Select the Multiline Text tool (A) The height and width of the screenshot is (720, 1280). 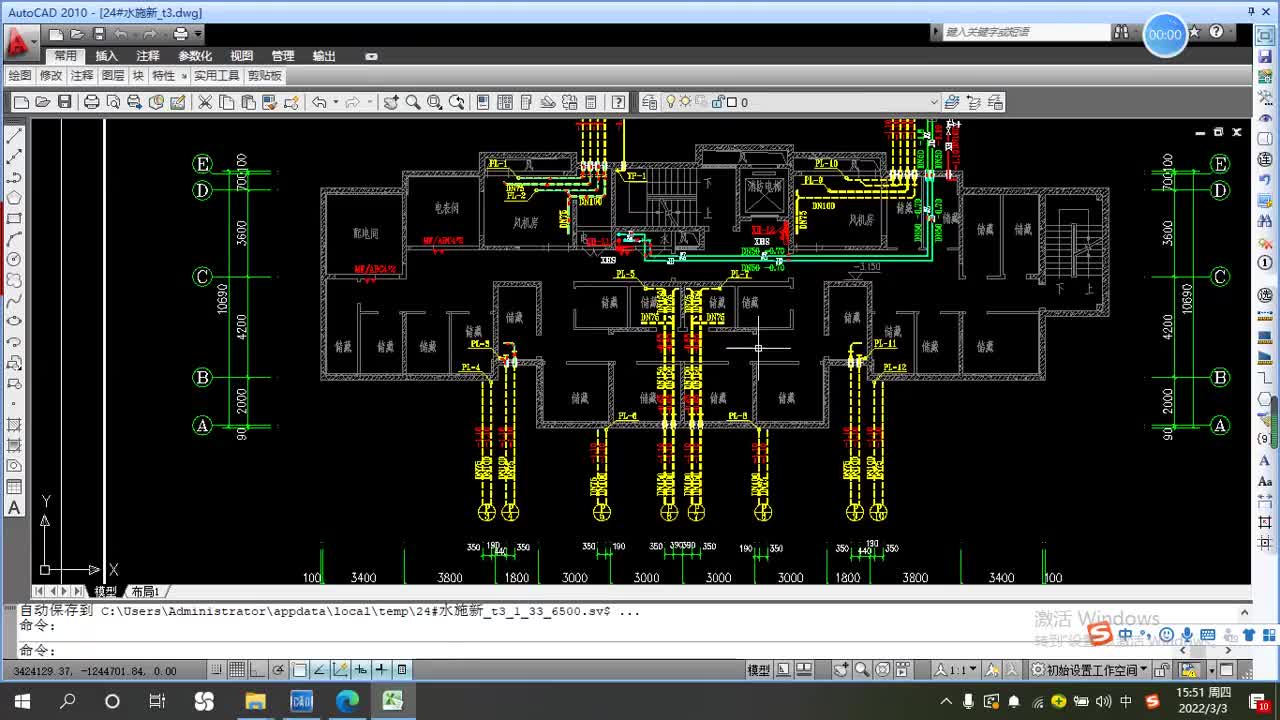[14, 507]
